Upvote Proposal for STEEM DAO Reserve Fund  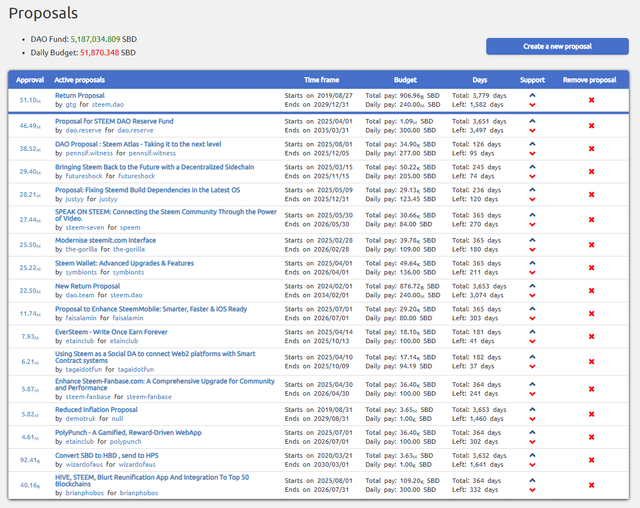(532, 121)
